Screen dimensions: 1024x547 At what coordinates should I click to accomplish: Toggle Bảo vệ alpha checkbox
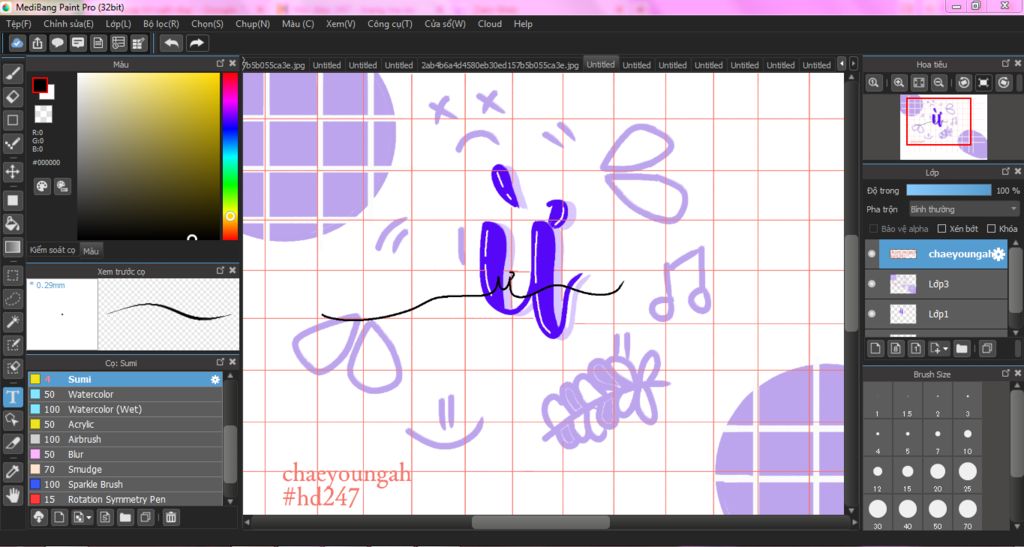point(874,228)
